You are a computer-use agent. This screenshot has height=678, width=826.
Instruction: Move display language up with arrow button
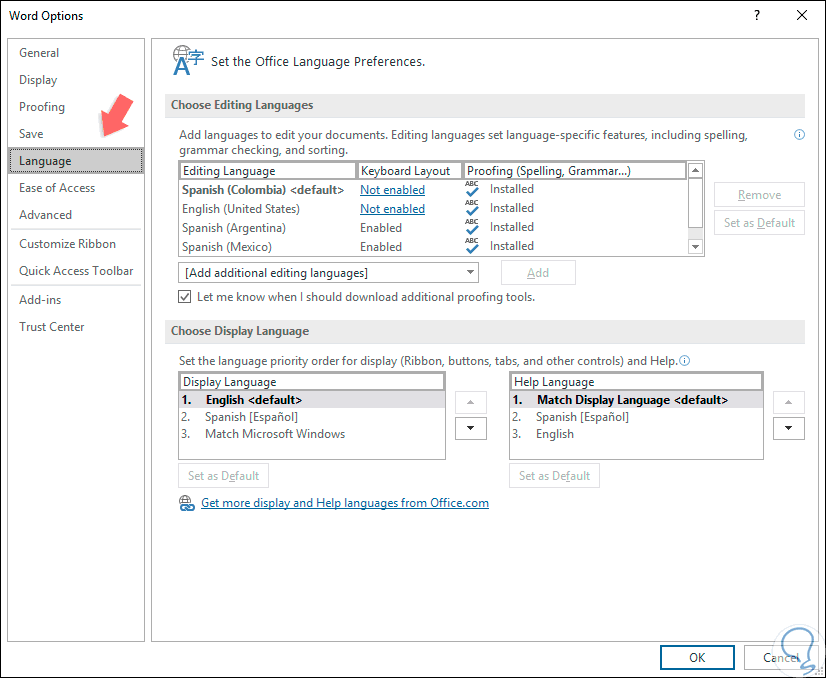coord(470,402)
